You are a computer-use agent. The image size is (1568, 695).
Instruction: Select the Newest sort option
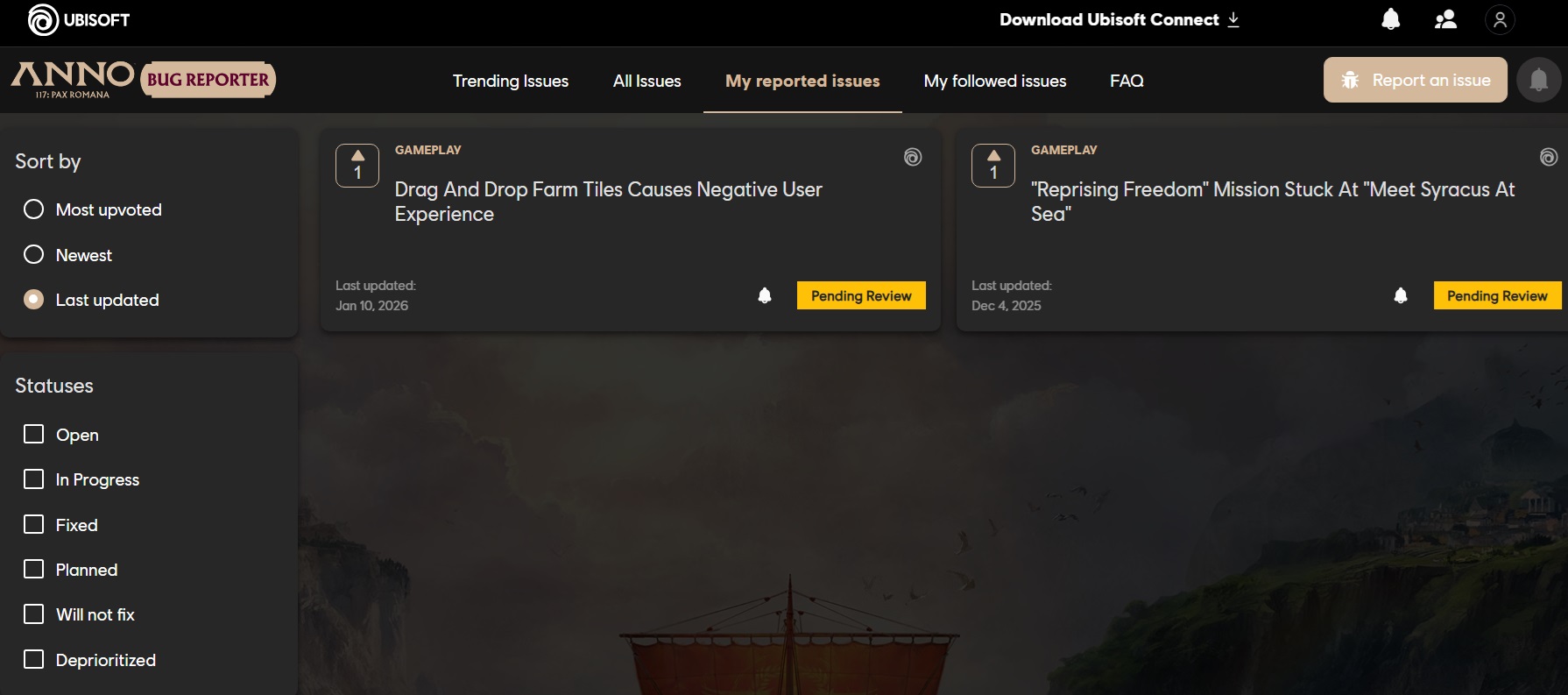pos(33,254)
